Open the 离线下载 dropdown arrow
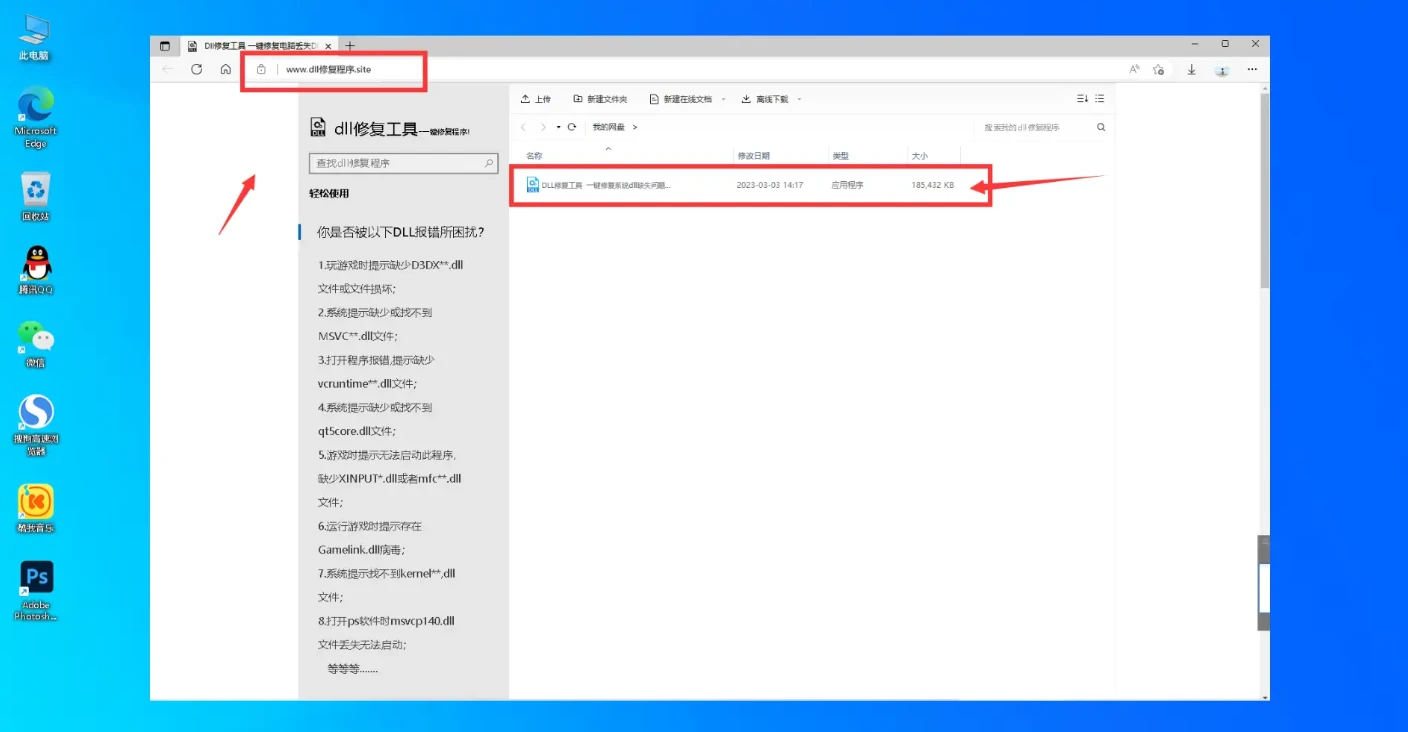This screenshot has width=1408, height=732. point(797,99)
